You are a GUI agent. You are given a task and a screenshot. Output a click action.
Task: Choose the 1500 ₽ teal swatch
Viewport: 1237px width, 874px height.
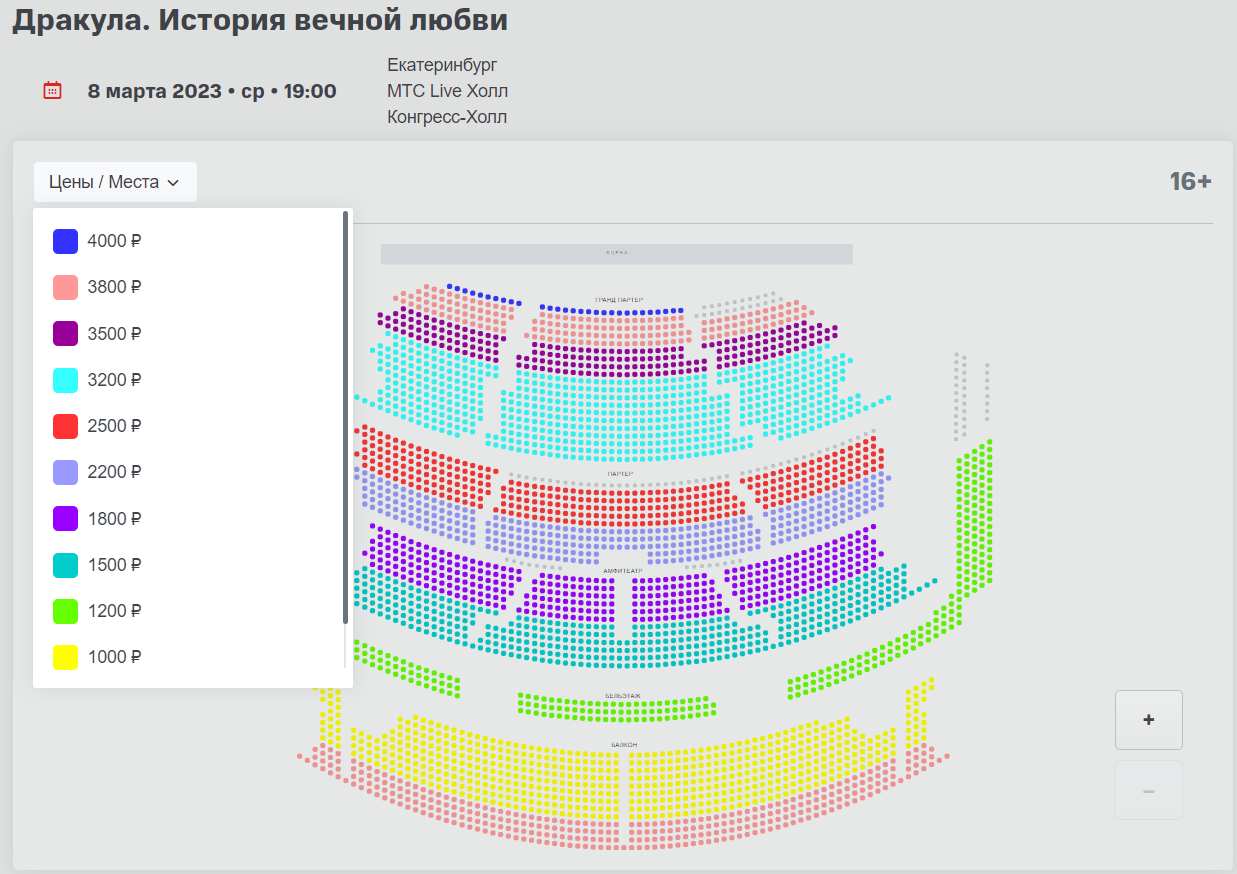pyautogui.click(x=65, y=565)
